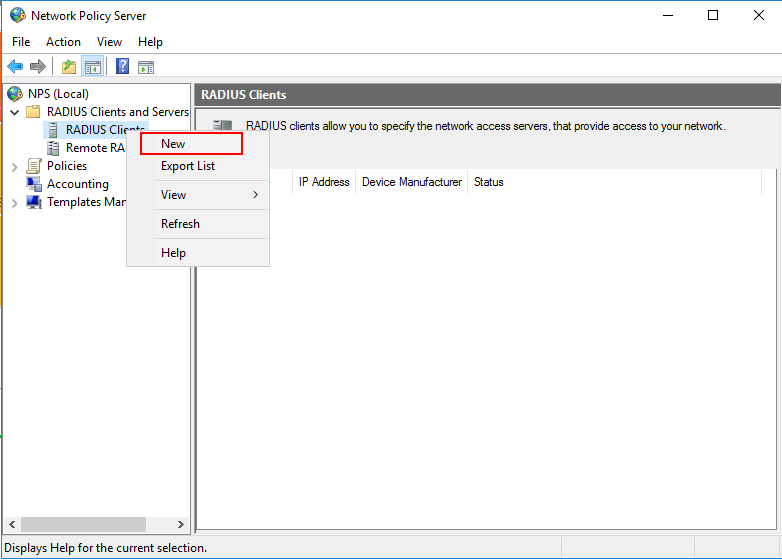This screenshot has height=560, width=782.
Task: Click the RADIUS Clients and Servers folder icon
Action: pyautogui.click(x=33, y=111)
